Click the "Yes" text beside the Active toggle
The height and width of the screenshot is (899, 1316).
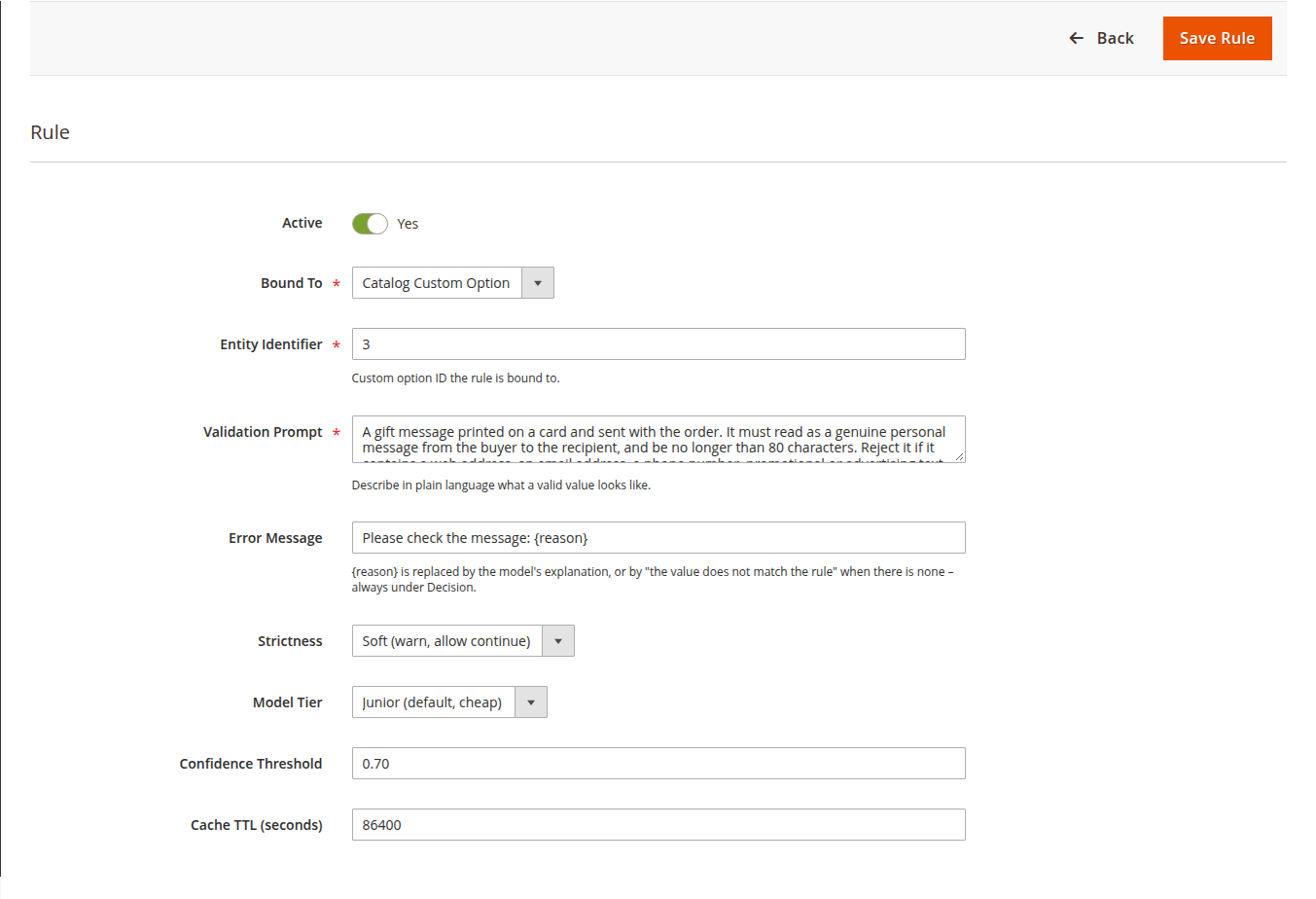(408, 224)
